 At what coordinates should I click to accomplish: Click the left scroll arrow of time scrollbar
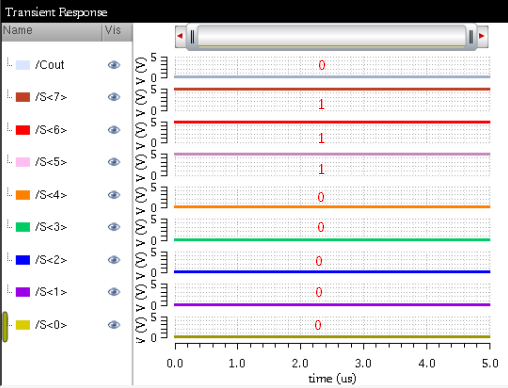point(180,36)
